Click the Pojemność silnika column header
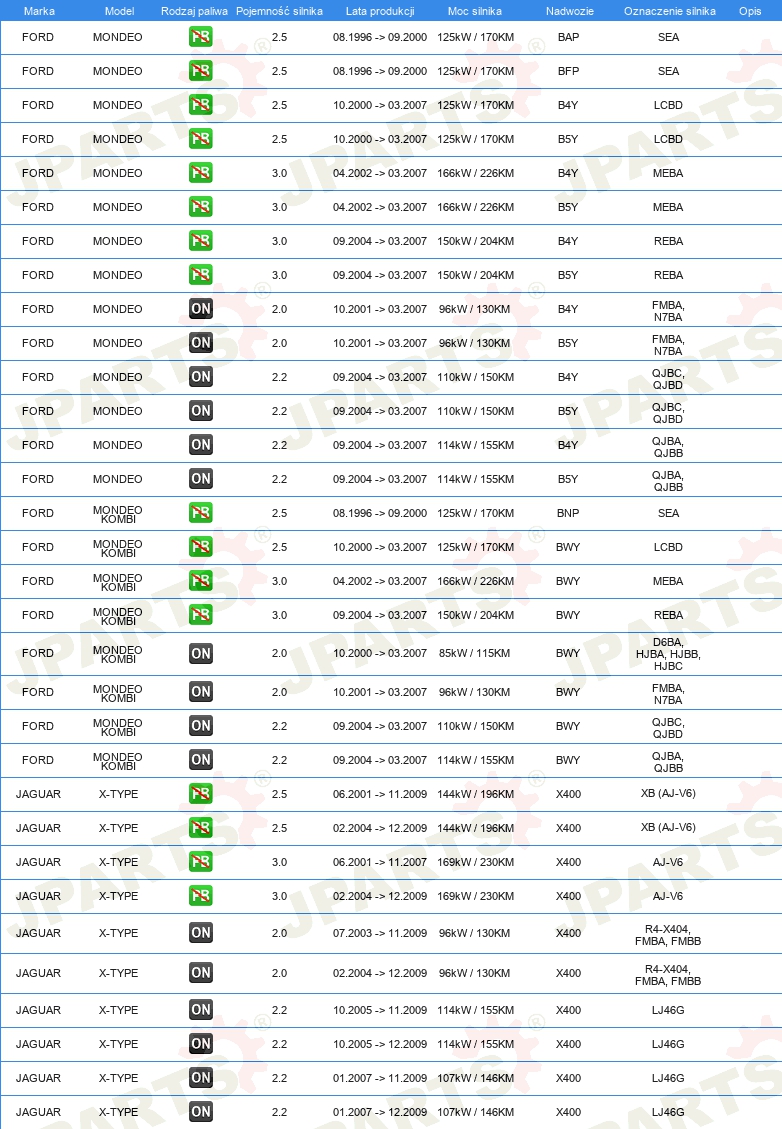 click(279, 11)
